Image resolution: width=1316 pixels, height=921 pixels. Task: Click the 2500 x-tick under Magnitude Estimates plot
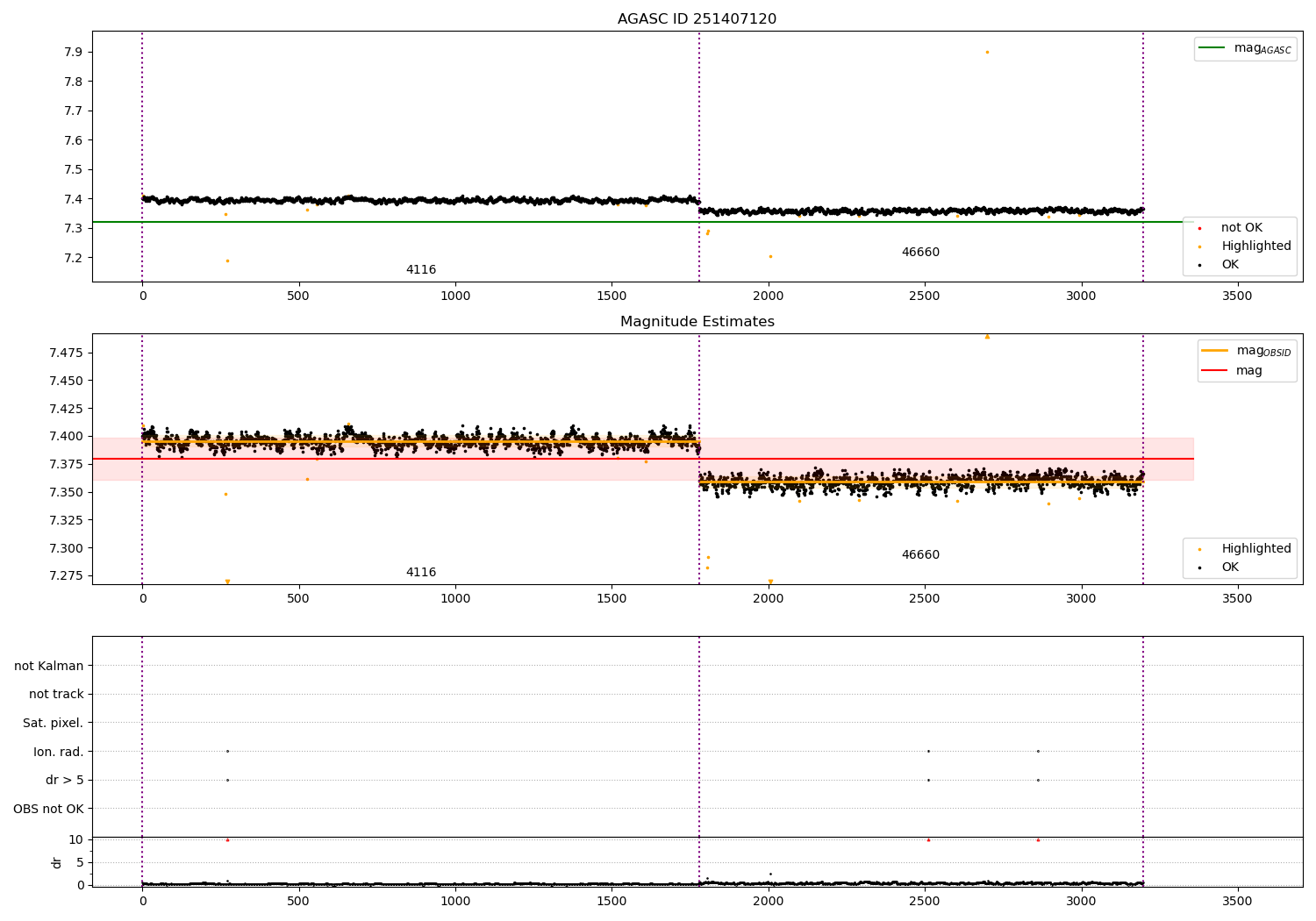point(925,598)
